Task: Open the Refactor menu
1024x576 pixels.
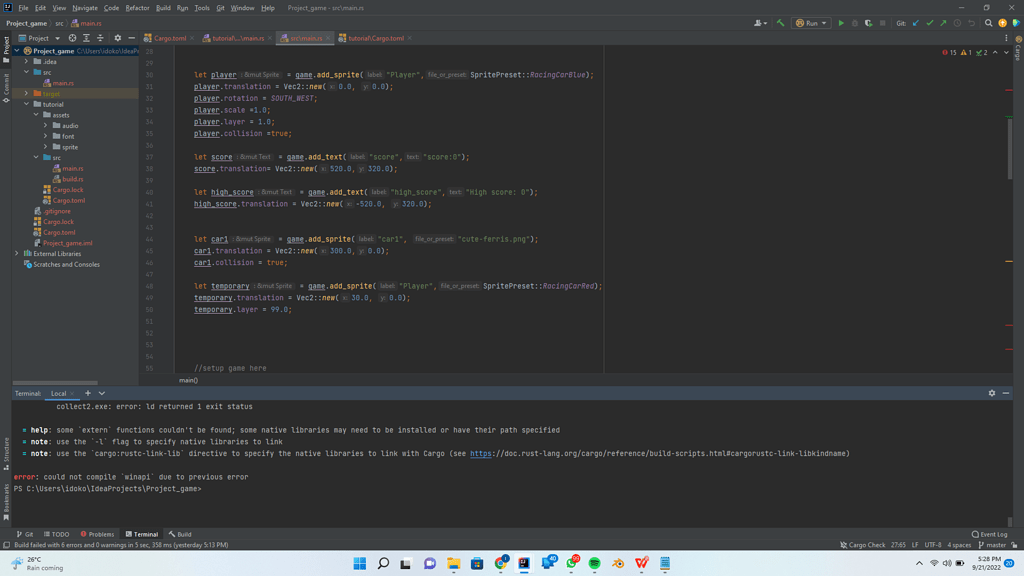Action: coord(140,6)
